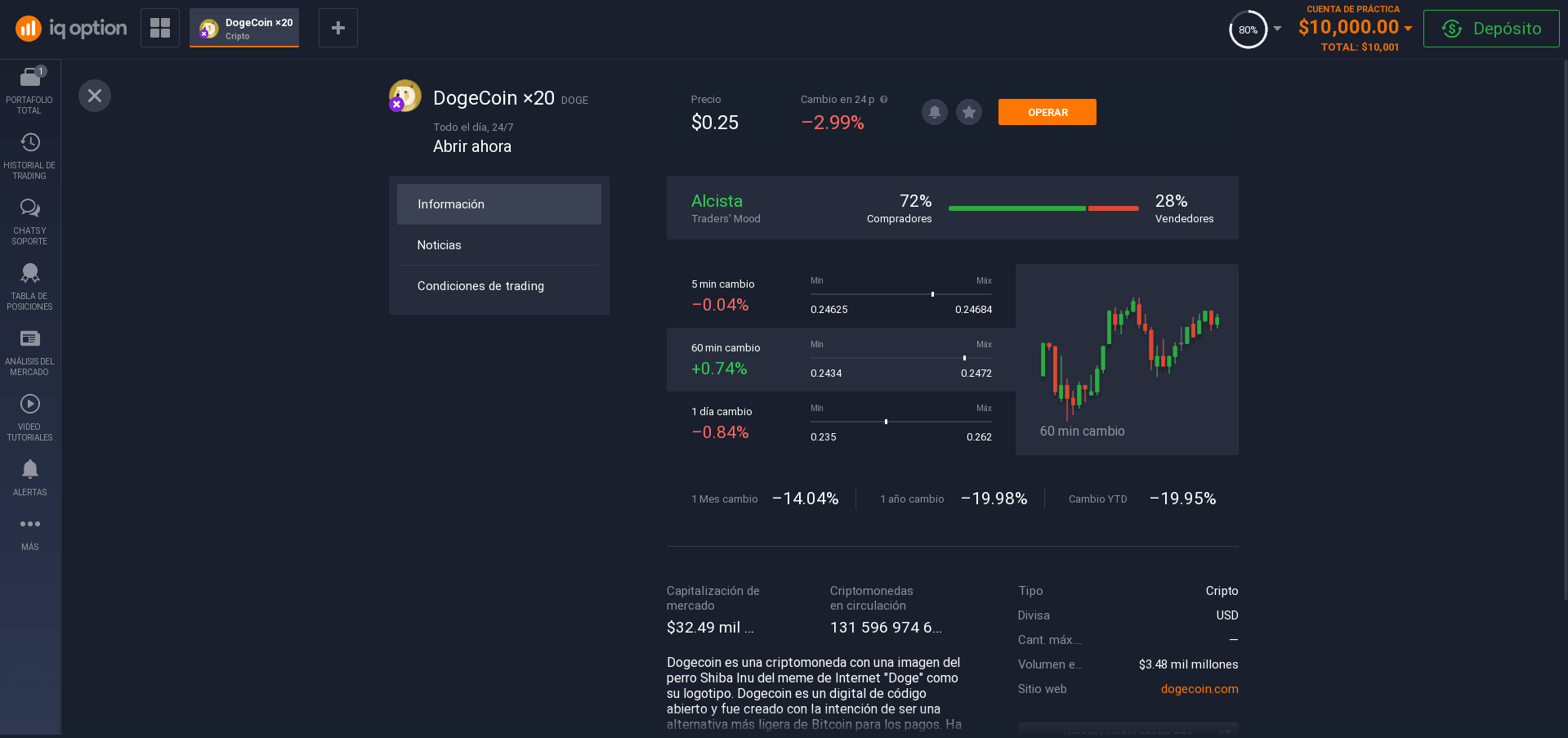Switch to DogeCoin ×20 tab

tap(244, 28)
